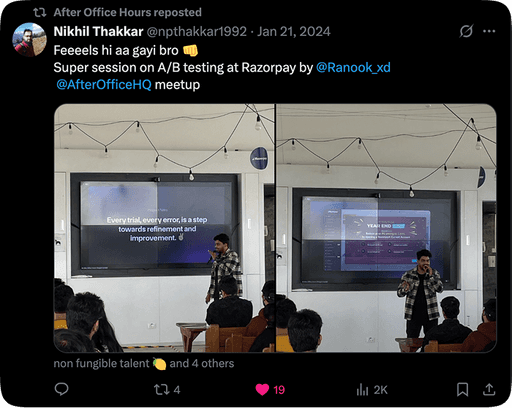Click 'After Office Hours reposted' label
Screen dimensions: 512x408
[128, 12]
